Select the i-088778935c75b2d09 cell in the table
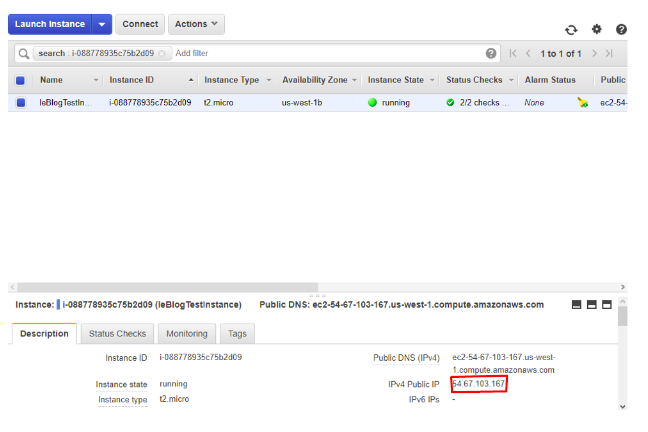 point(150,103)
